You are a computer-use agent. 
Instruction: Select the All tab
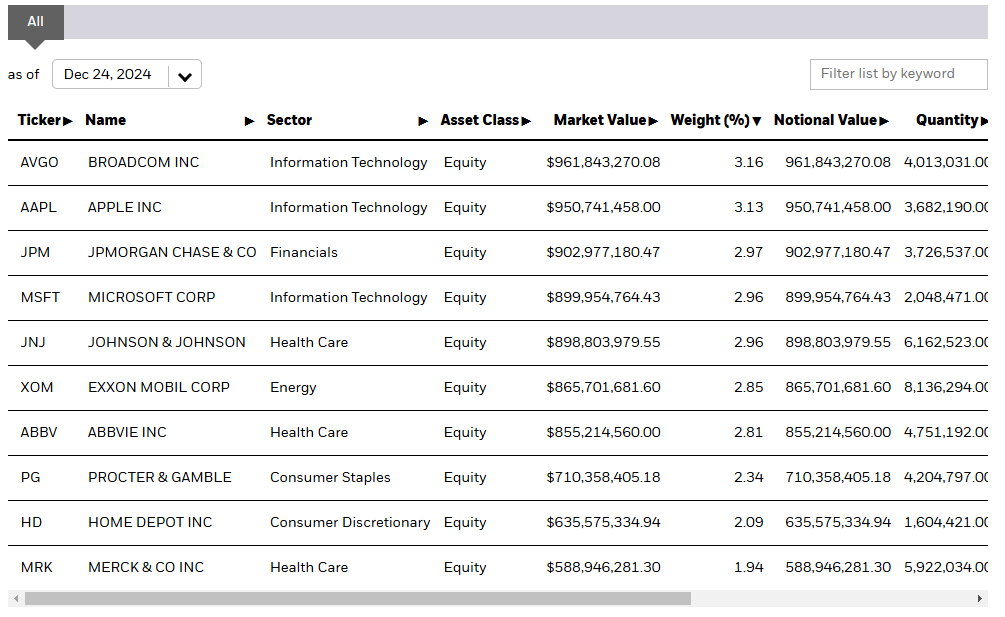coord(35,22)
